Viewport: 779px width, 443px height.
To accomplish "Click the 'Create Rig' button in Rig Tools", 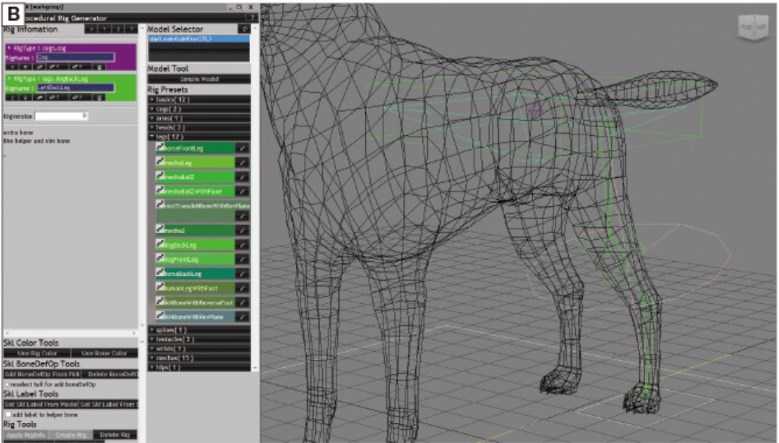I will [x=71, y=435].
